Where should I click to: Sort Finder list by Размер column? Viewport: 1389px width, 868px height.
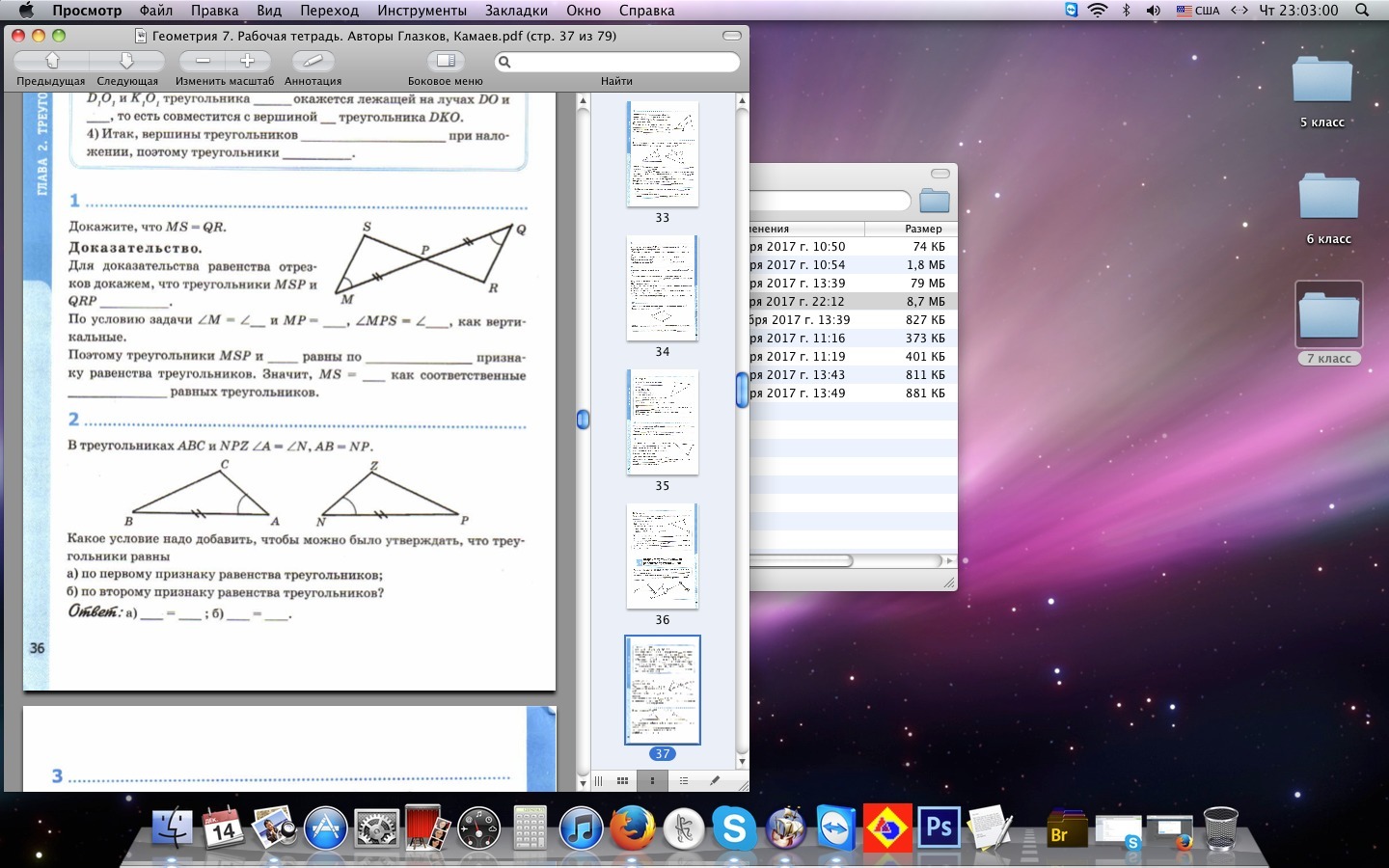922,229
